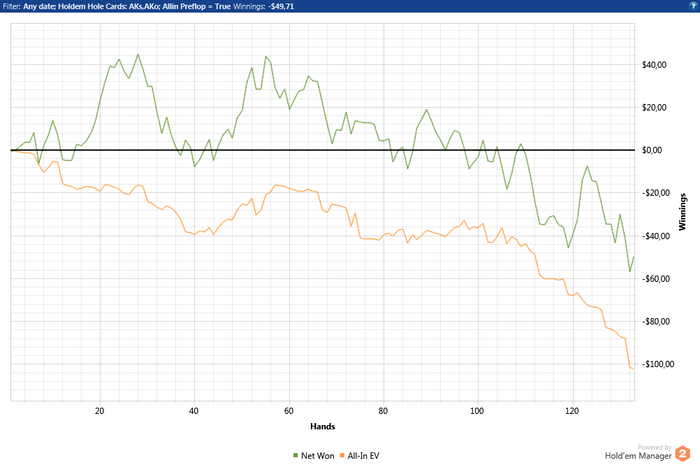The width and height of the screenshot is (700, 465).
Task: Click the Powered by Hold'em Manager text
Action: pos(638,452)
